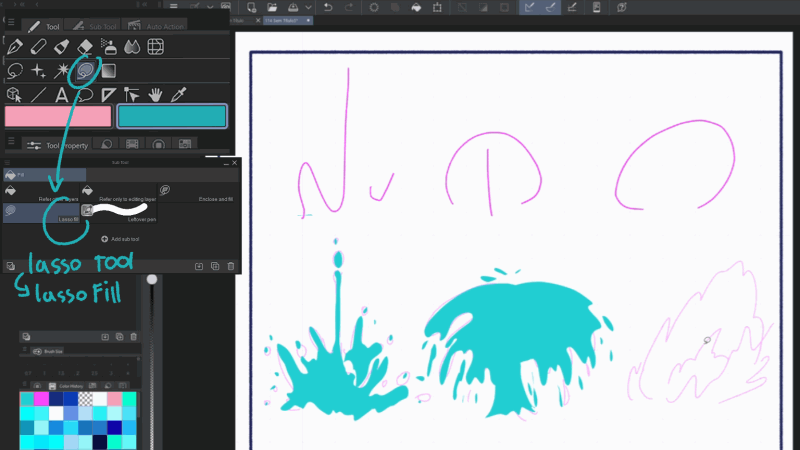Image resolution: width=800 pixels, height=450 pixels.
Task: Click the New document icon
Action: point(251,7)
